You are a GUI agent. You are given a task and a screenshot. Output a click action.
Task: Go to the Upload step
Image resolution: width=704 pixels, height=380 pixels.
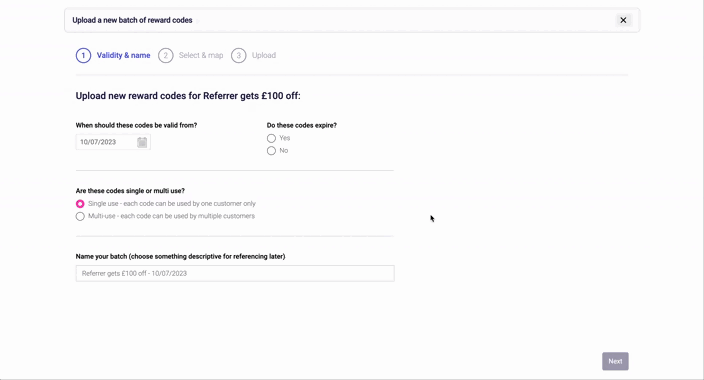point(264,55)
